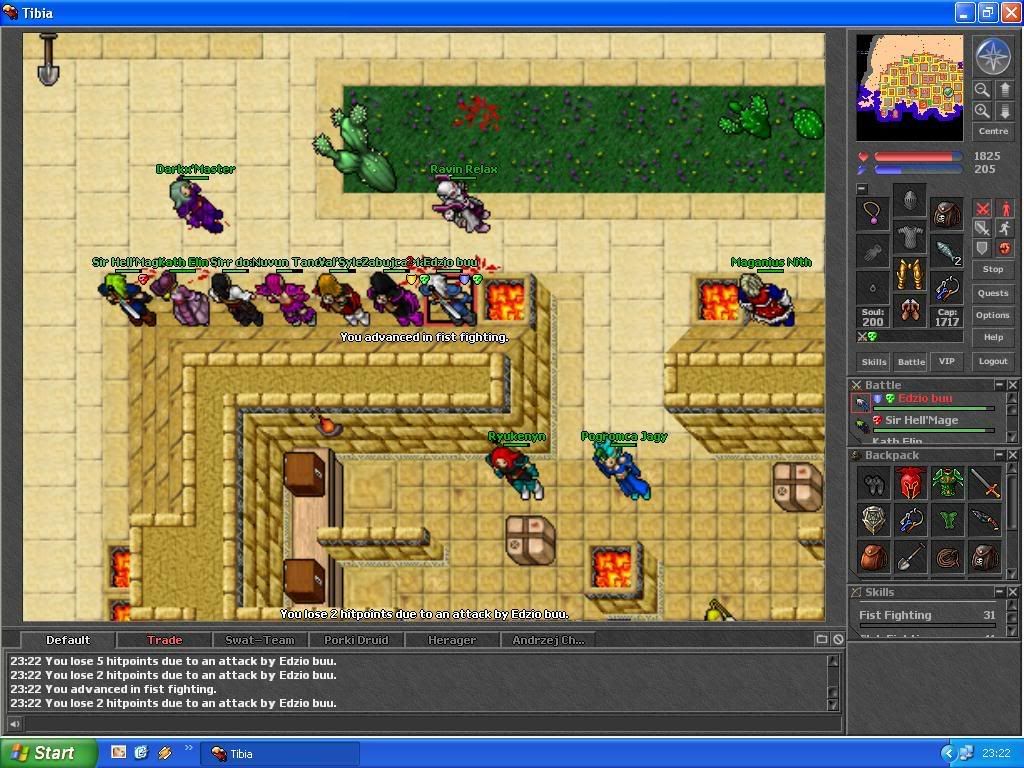Image resolution: width=1024 pixels, height=768 pixels.
Task: Minimize the Skills panel
Action: click(999, 592)
